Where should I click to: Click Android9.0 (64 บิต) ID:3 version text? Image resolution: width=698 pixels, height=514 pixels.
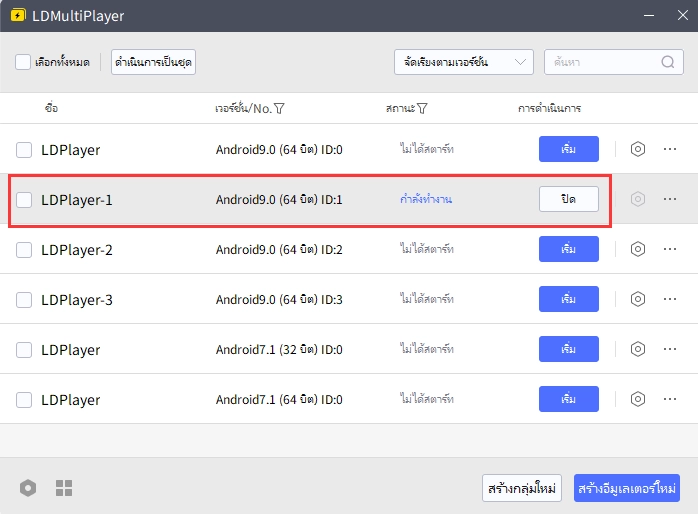pos(279,299)
